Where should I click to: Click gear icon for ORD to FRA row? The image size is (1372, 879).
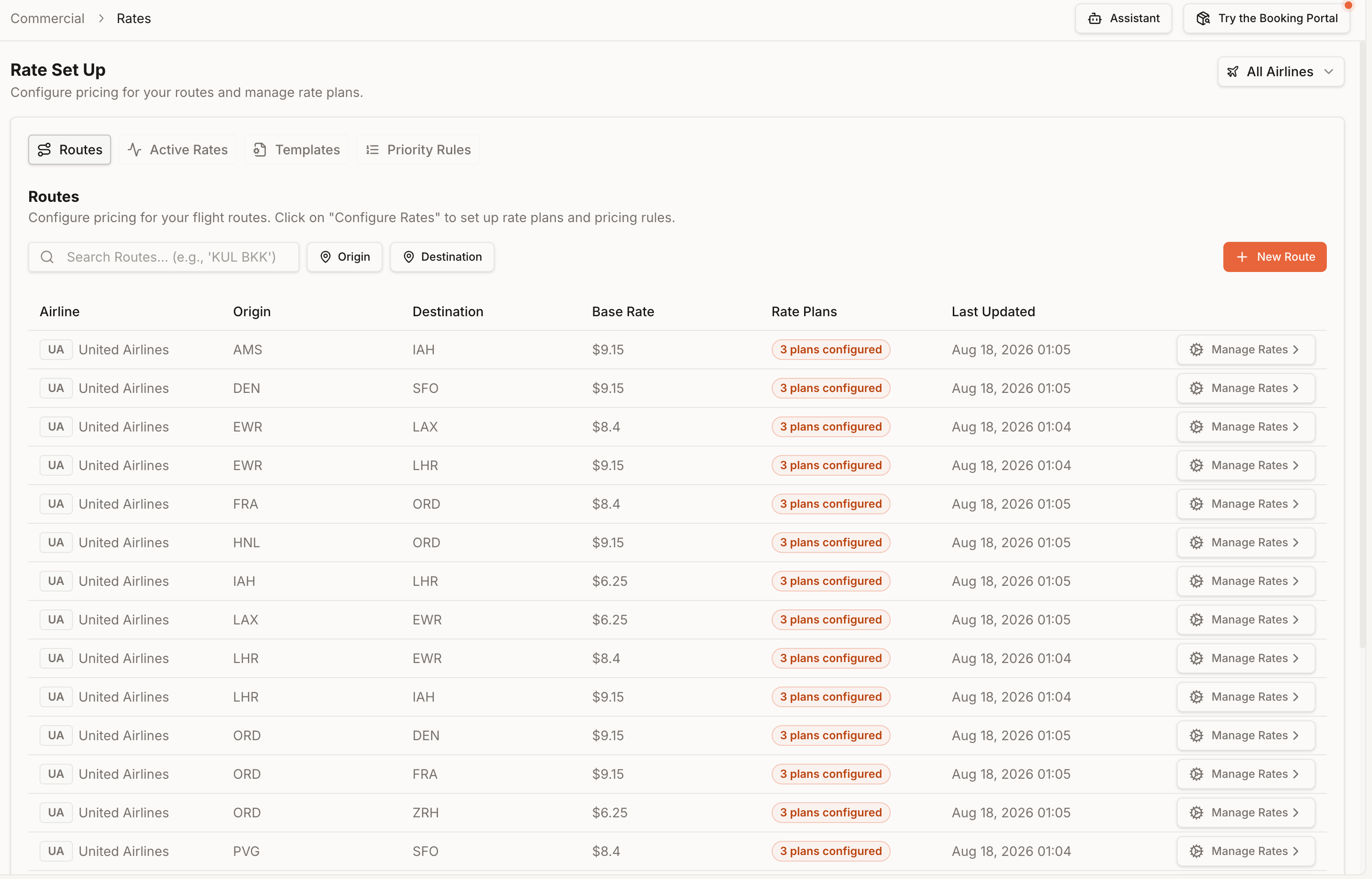point(1196,774)
